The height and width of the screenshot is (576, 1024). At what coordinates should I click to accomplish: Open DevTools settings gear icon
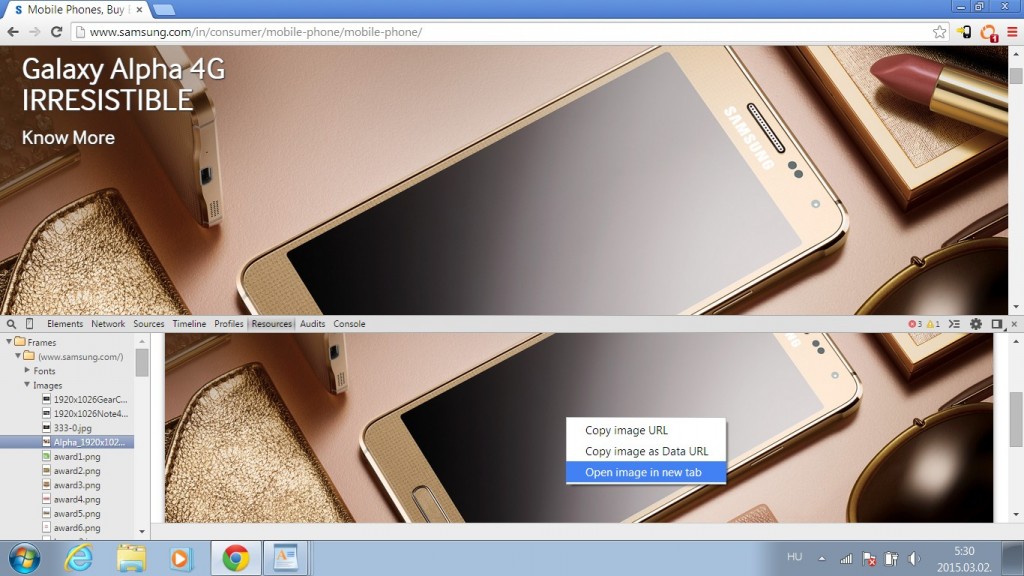click(975, 324)
